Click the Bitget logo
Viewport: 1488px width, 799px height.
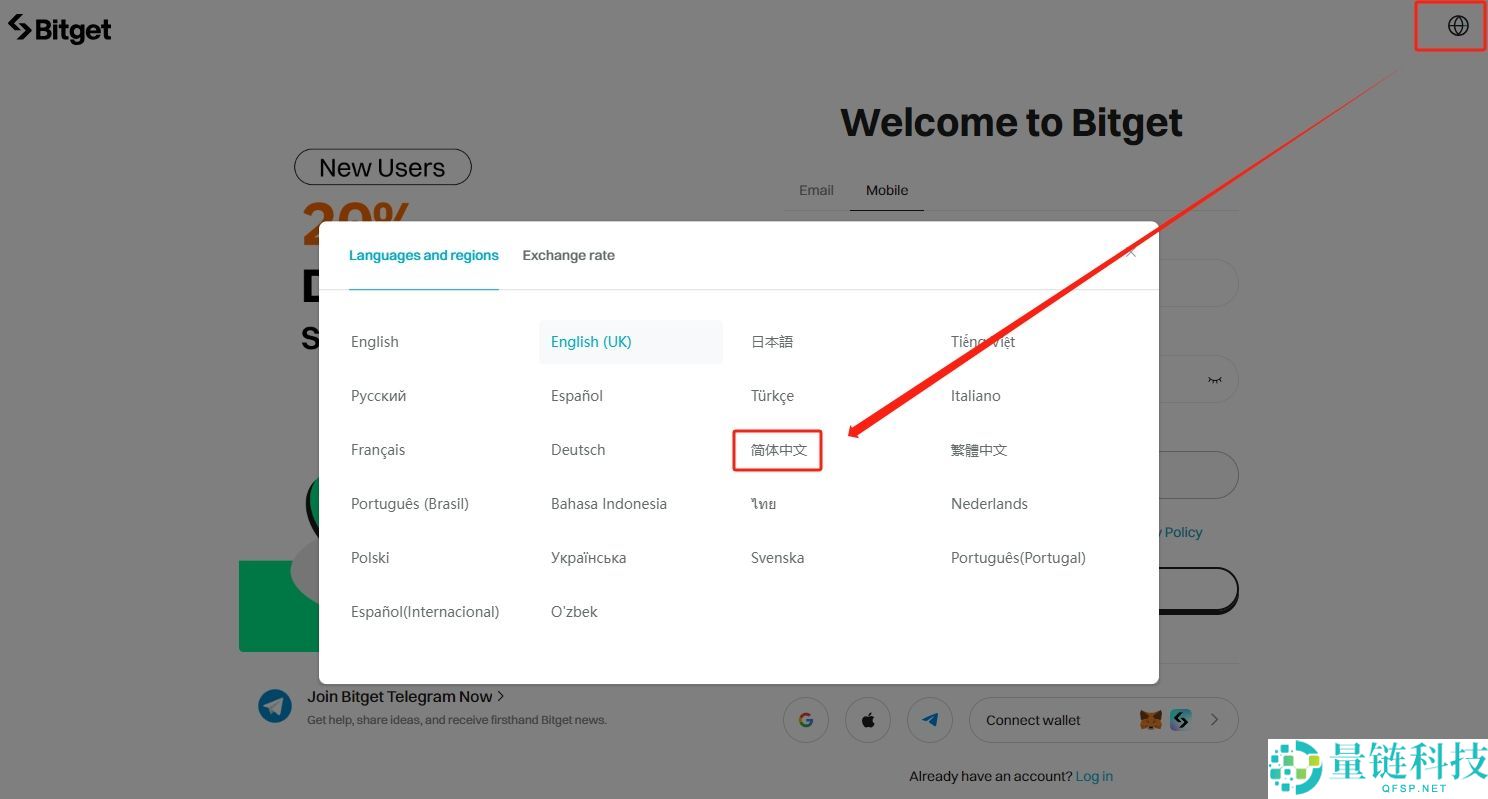point(60,29)
